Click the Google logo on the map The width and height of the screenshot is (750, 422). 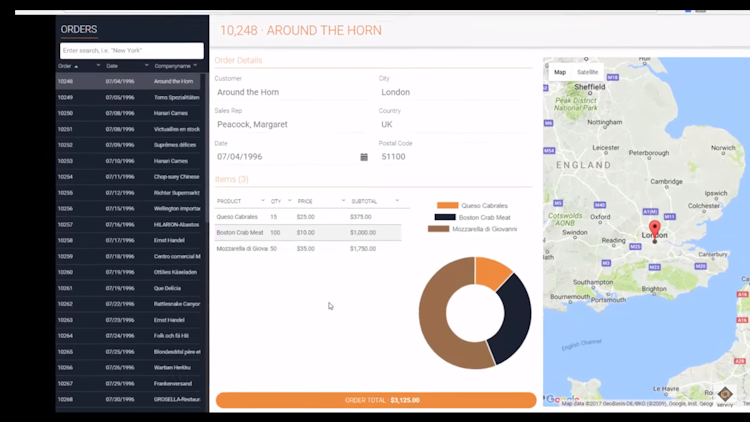pyautogui.click(x=563, y=399)
